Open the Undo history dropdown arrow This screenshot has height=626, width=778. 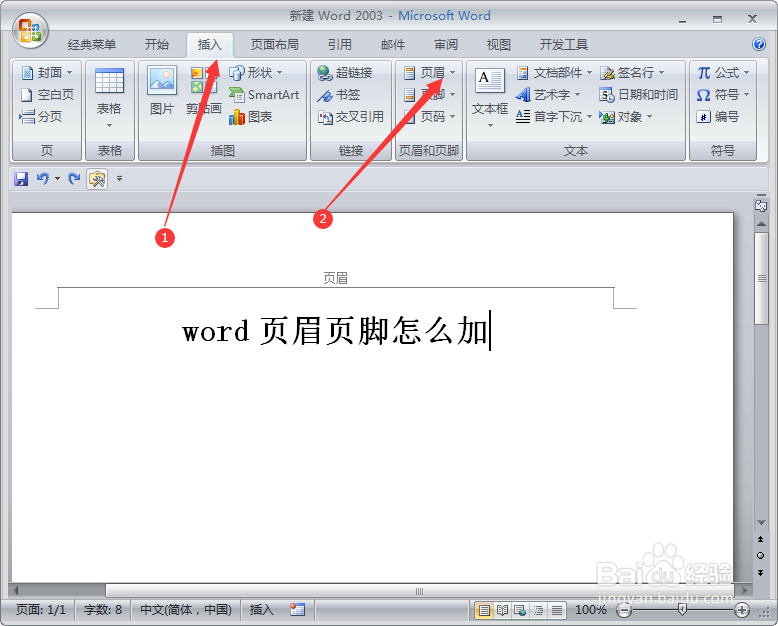click(x=58, y=179)
